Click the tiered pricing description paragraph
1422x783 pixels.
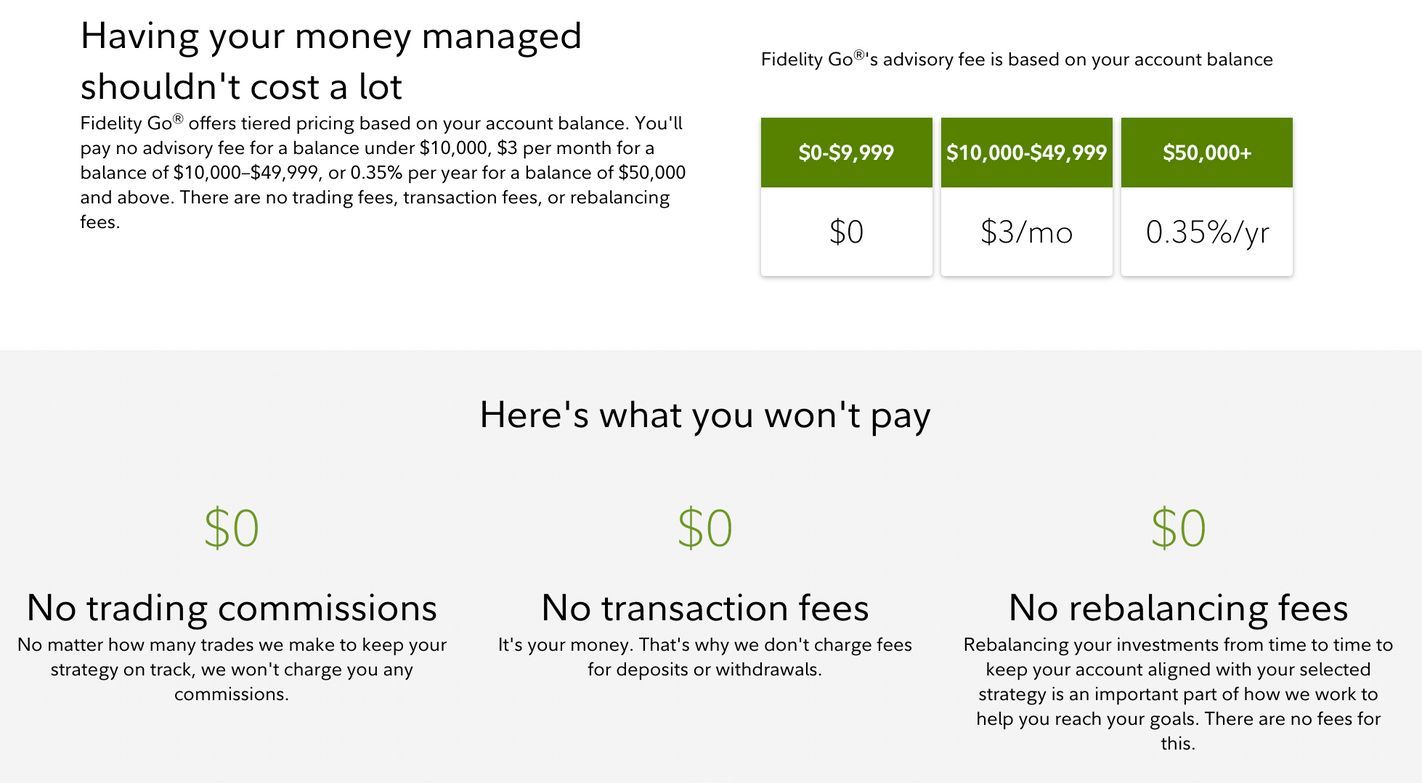[382, 172]
